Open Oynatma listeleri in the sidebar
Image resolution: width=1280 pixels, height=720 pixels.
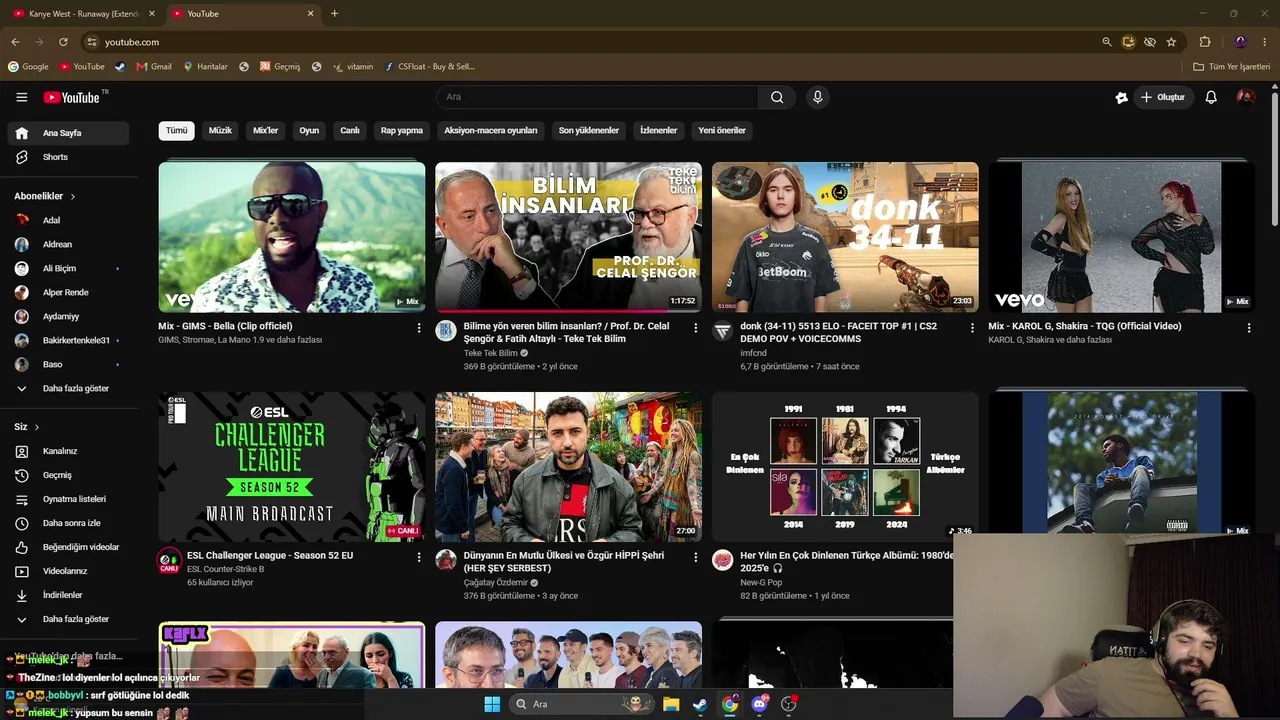point(69,499)
